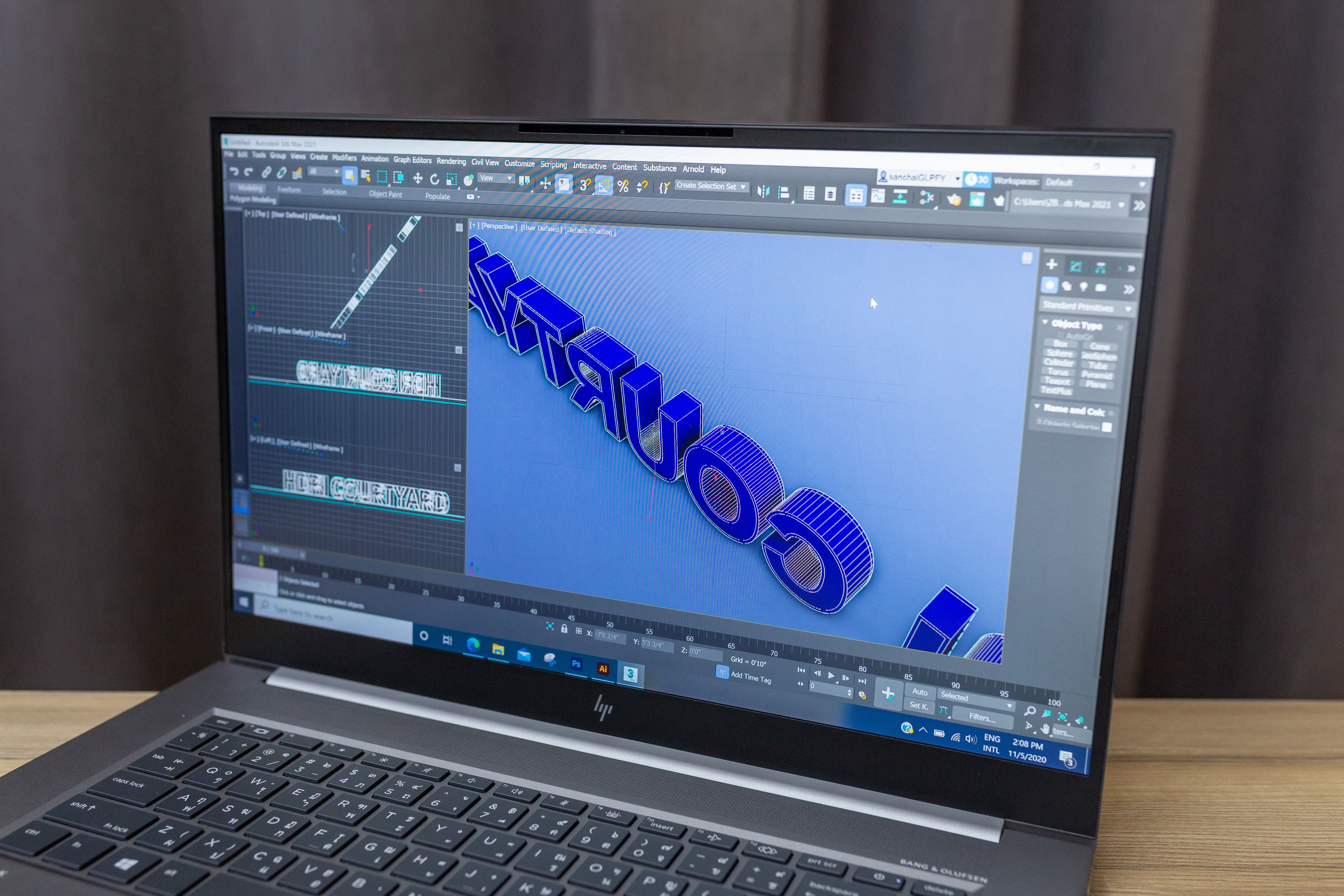Choose the Select and Move tool

coord(418,178)
